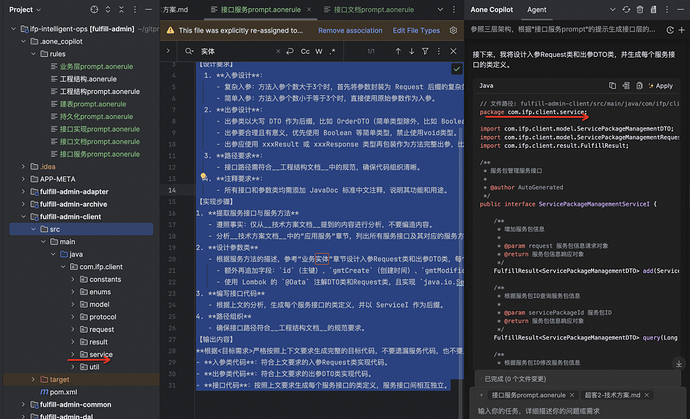
Task: Expand the target folder
Action: 33,379
